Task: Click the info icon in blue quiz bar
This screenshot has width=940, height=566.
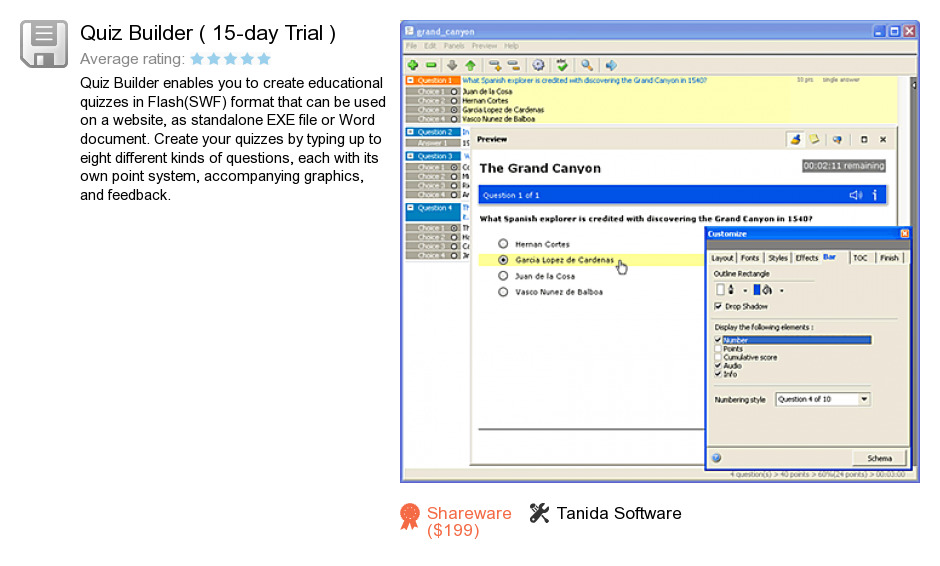Action: (875, 195)
